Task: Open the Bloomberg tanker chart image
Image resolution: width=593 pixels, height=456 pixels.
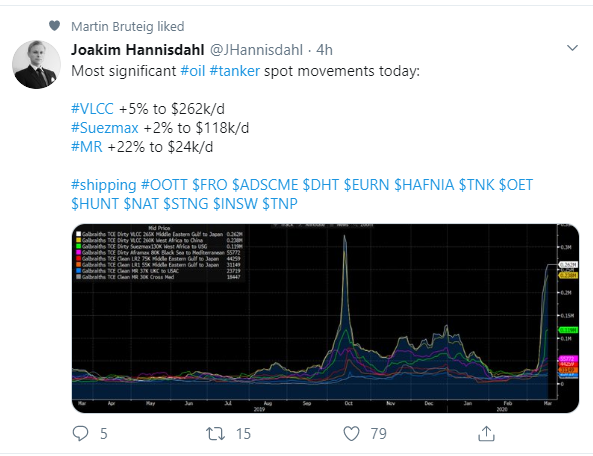Action: pyautogui.click(x=325, y=318)
